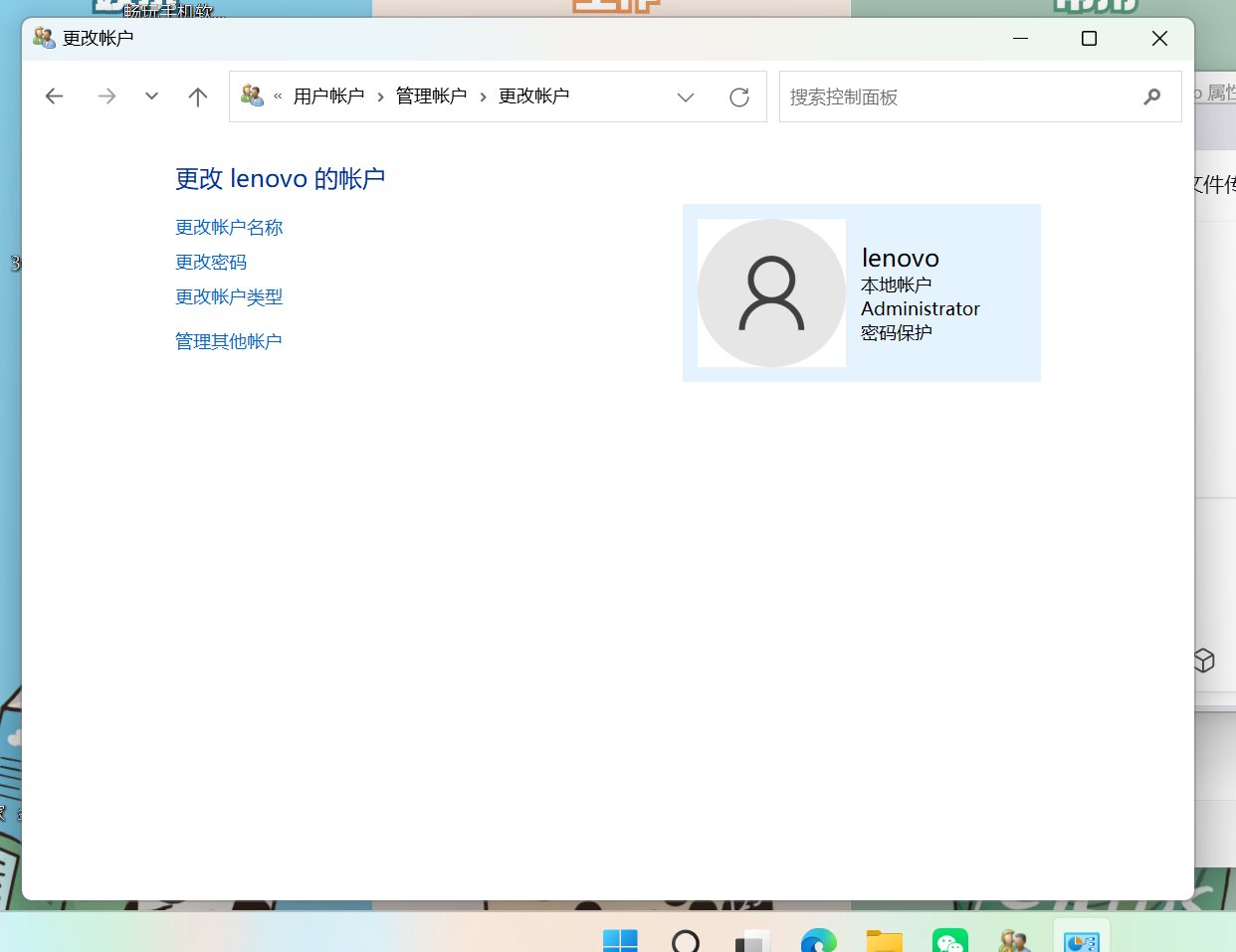Screen dimensions: 1236x952
Task: Open the 更改帐户名称 link
Action: (x=229, y=228)
